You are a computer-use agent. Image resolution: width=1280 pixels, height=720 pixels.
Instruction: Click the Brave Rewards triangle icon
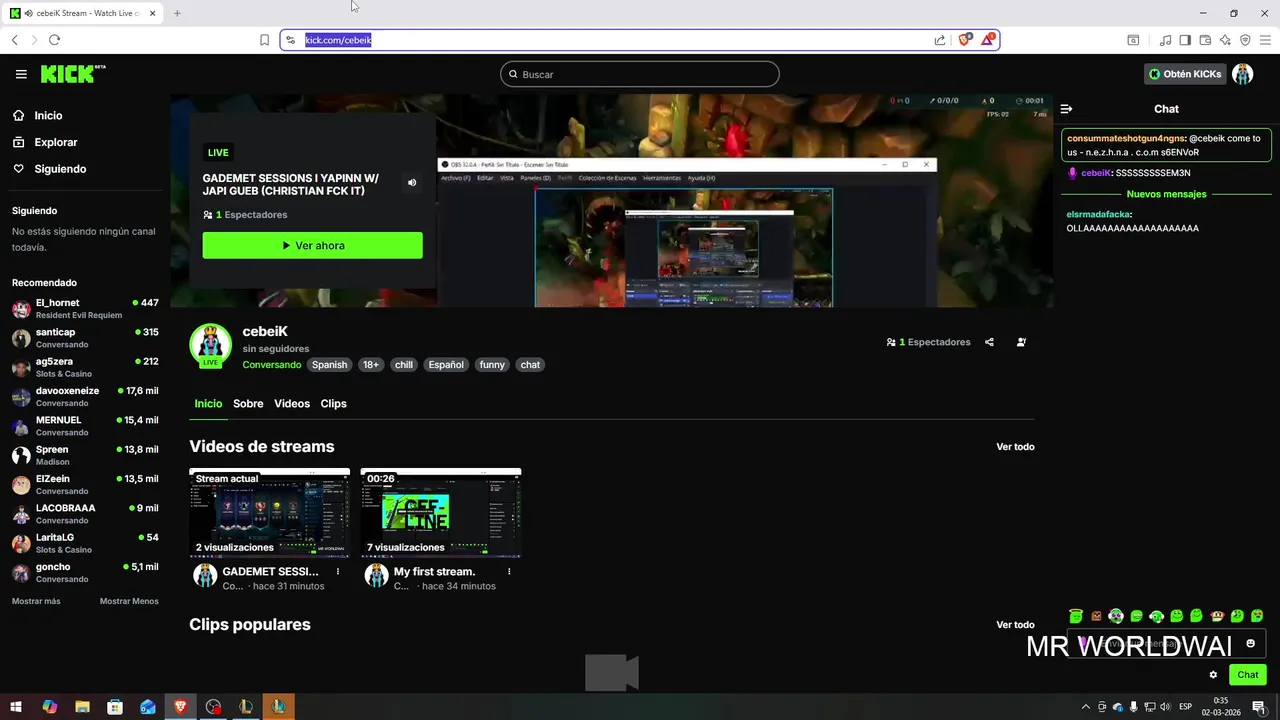point(988,40)
